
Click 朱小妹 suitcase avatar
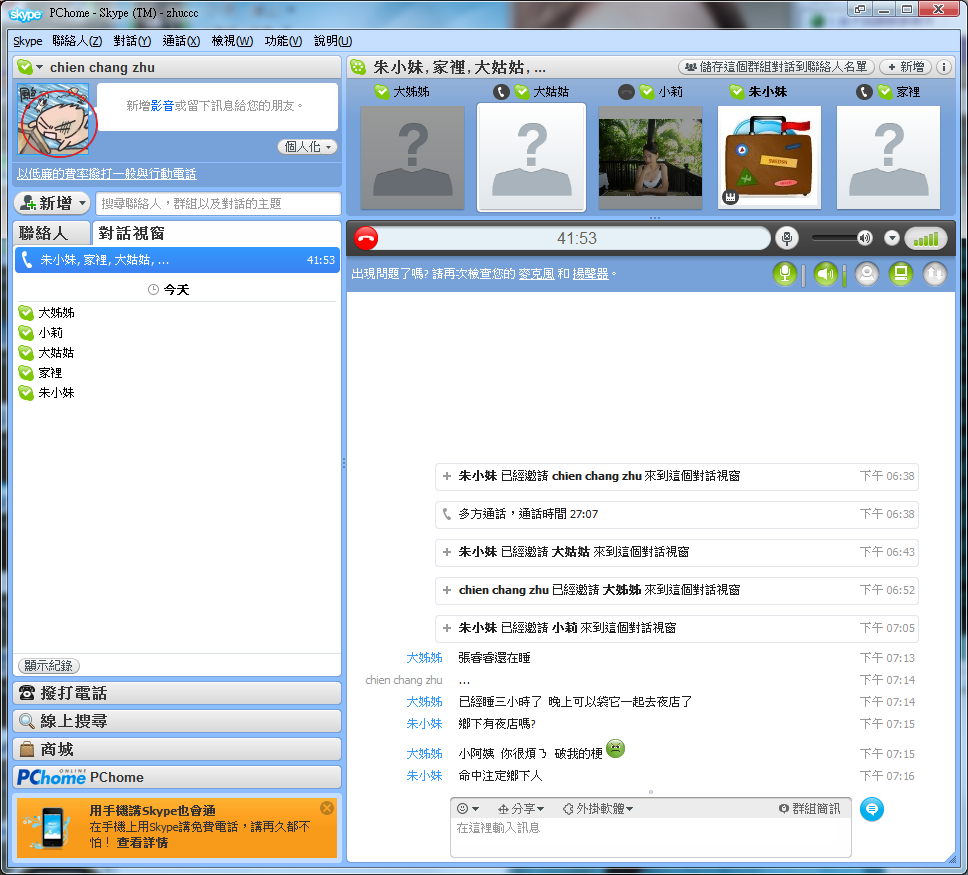[x=769, y=157]
